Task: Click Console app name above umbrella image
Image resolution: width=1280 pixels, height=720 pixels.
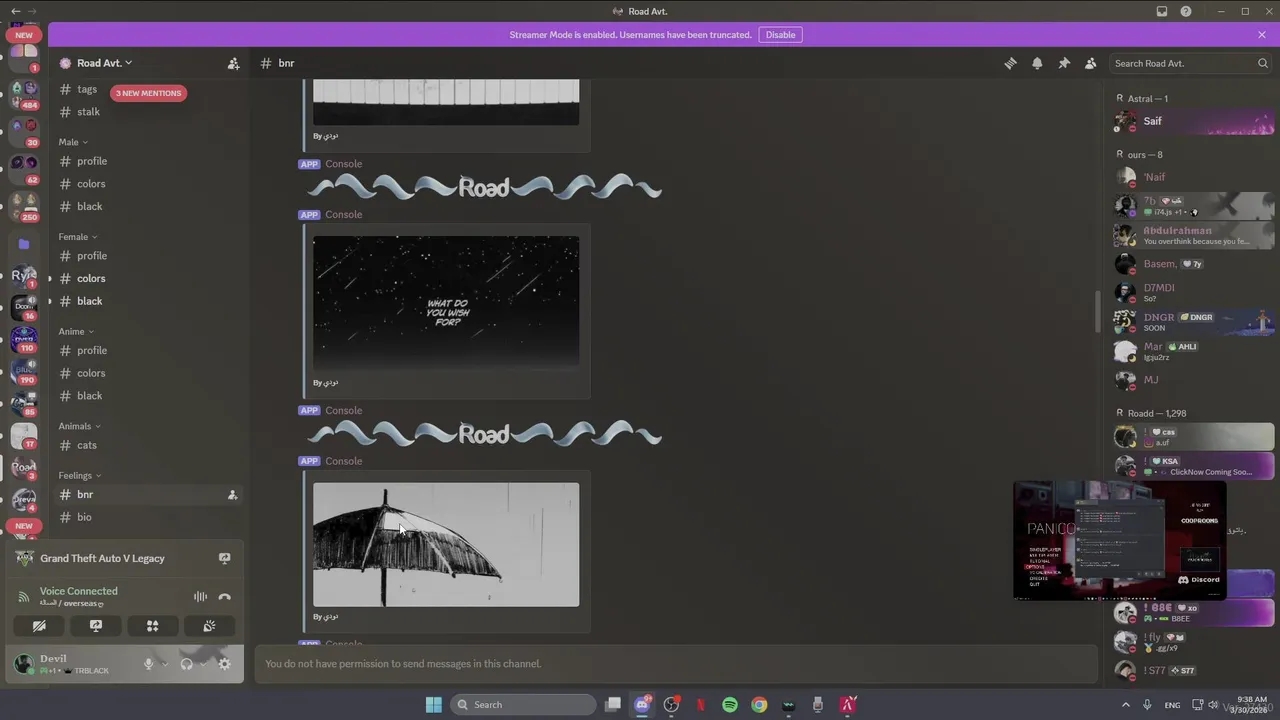Action: 343,461
